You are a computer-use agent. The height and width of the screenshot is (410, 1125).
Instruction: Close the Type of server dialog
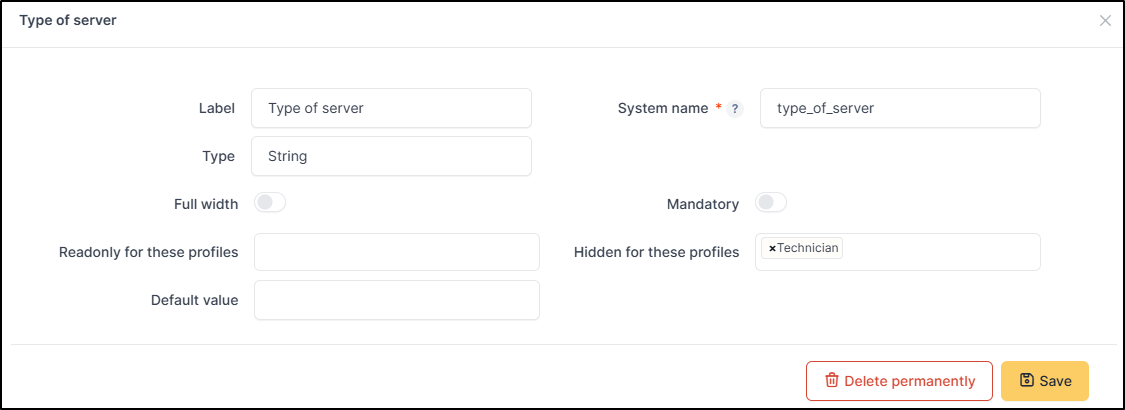click(x=1105, y=21)
